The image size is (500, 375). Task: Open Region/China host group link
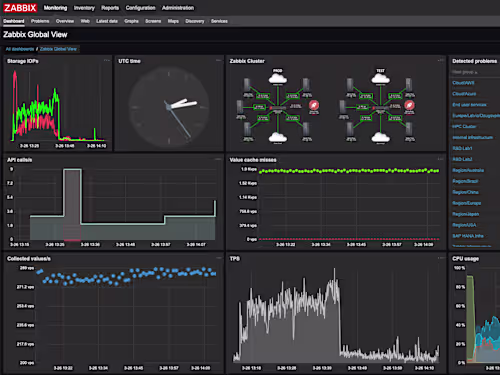(465, 192)
